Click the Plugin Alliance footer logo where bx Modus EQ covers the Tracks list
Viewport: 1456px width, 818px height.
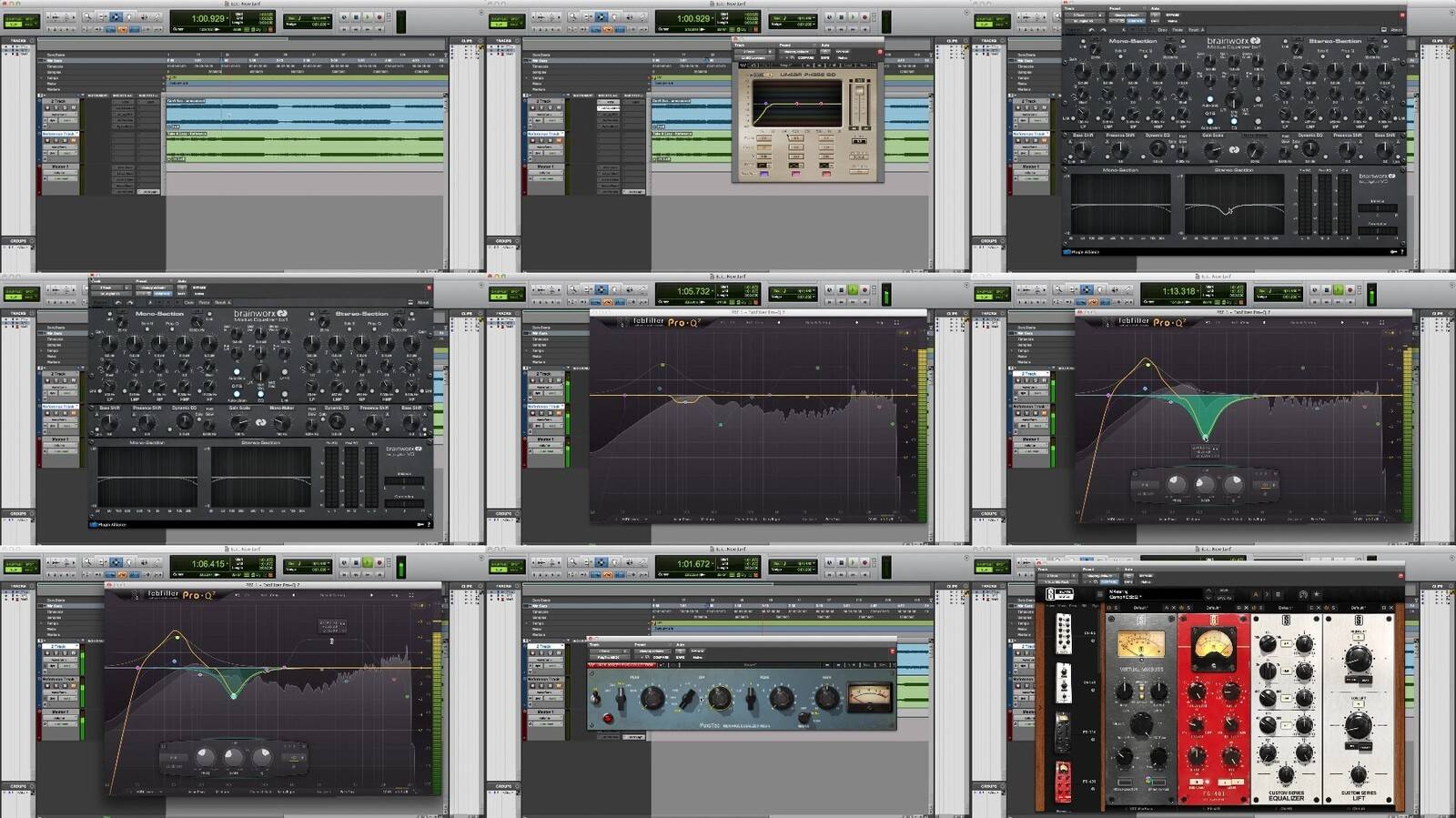[109, 525]
